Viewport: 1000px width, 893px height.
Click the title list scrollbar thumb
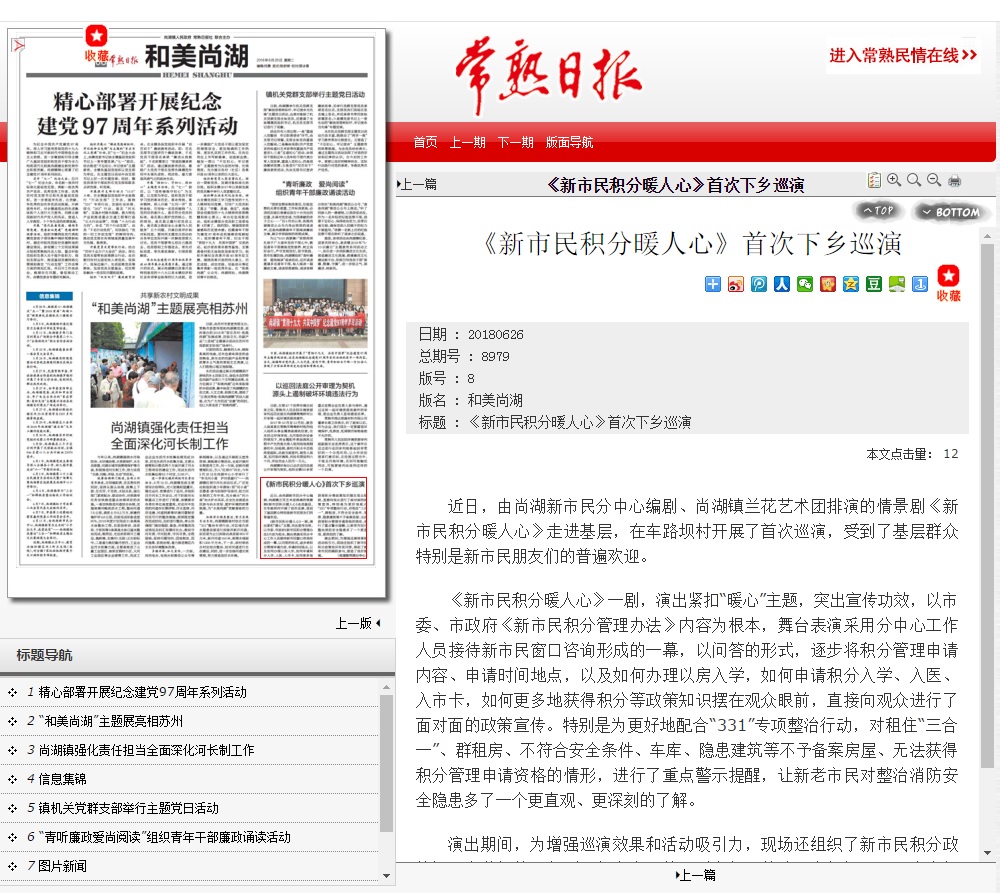click(x=386, y=764)
